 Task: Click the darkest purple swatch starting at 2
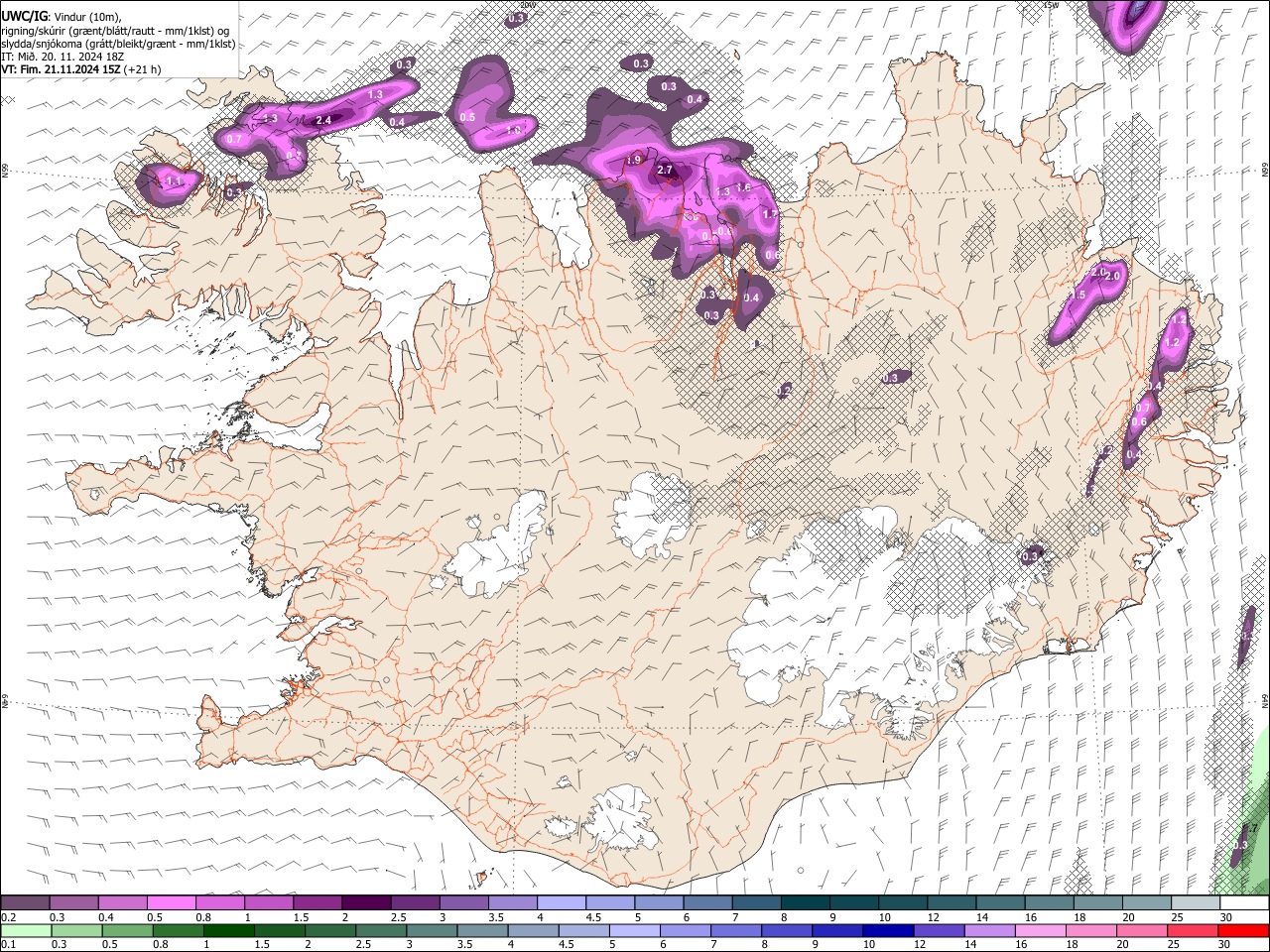(x=365, y=903)
